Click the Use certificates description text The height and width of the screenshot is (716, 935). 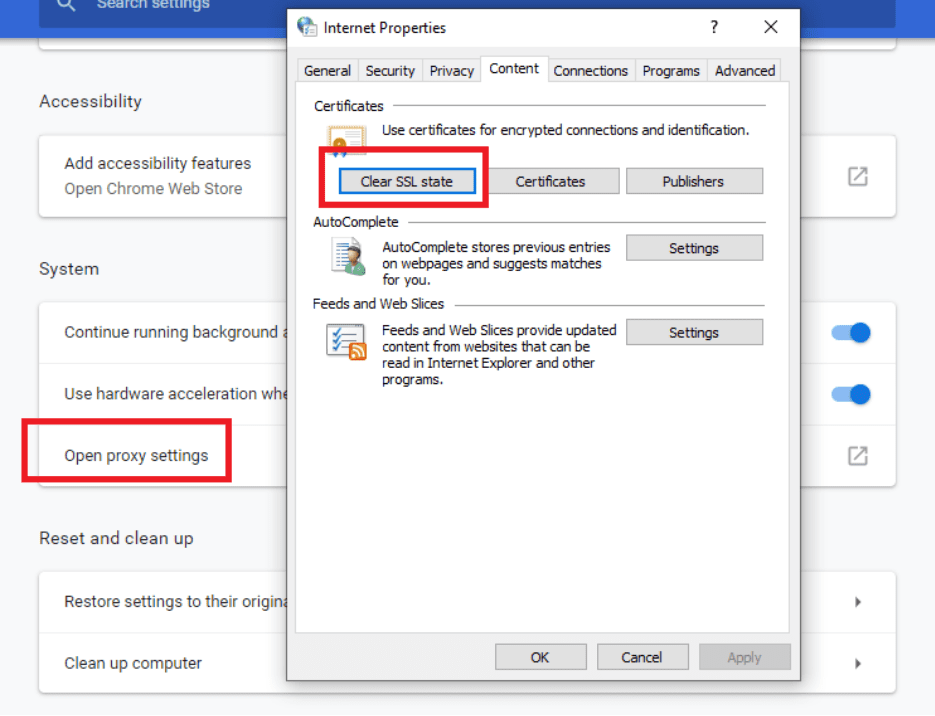click(565, 130)
